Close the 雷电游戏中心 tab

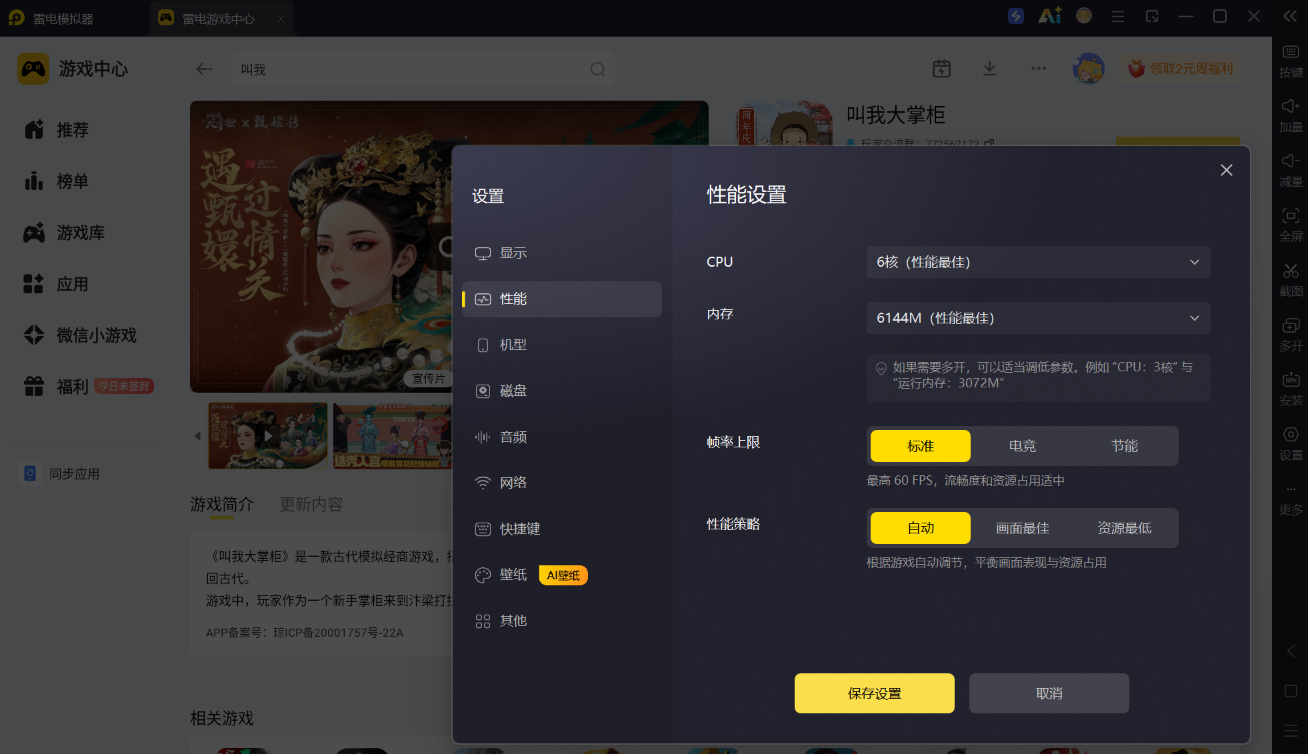[281, 19]
